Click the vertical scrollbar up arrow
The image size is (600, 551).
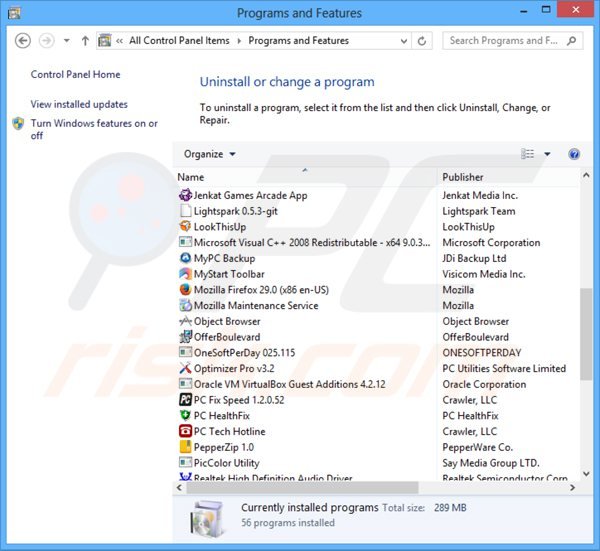[586, 176]
